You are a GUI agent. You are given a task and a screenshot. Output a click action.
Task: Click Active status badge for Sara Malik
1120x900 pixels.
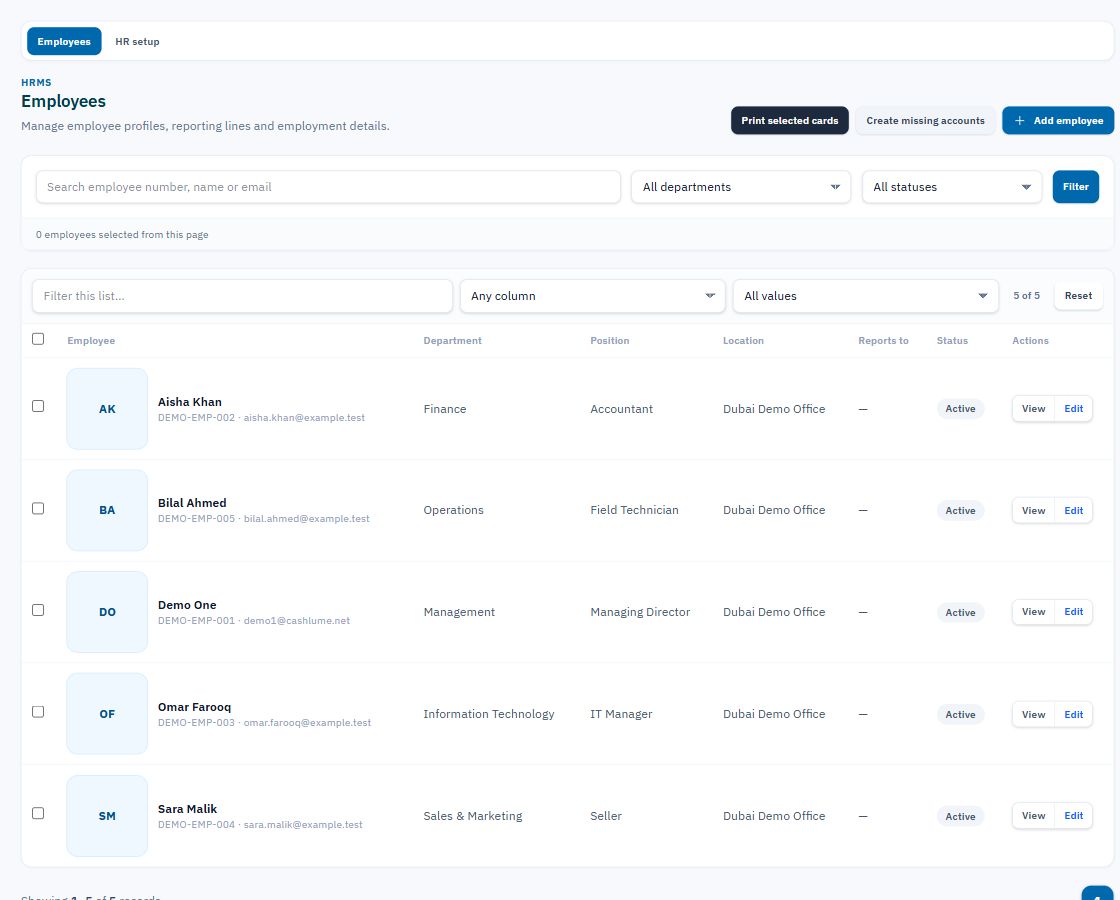(960, 816)
